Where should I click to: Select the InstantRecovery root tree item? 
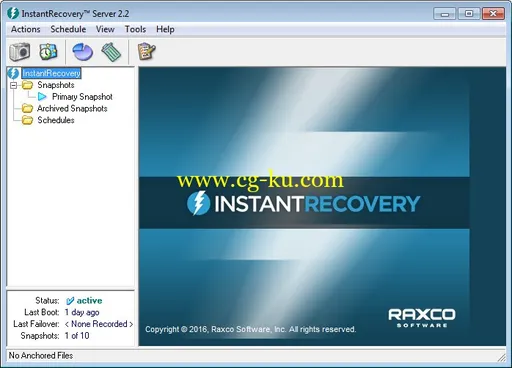tap(51, 73)
